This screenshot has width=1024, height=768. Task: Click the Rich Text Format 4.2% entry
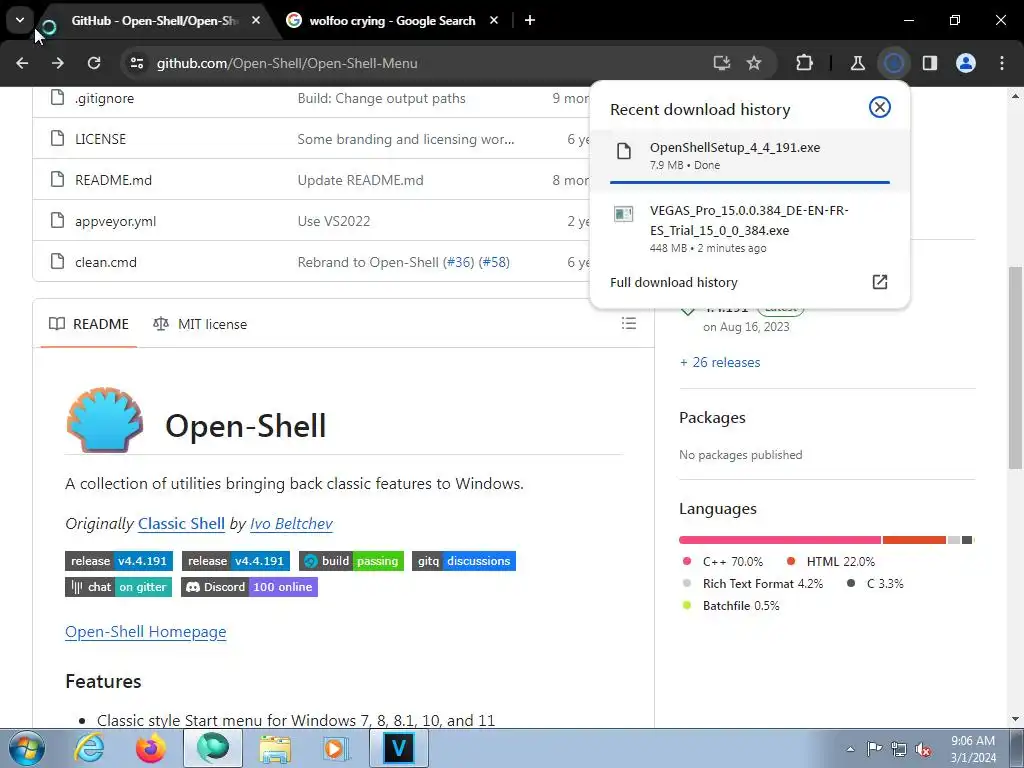click(752, 584)
